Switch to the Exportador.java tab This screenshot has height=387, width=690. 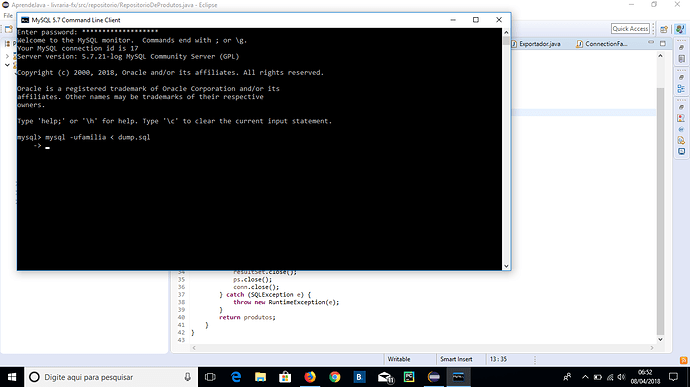pyautogui.click(x=536, y=44)
